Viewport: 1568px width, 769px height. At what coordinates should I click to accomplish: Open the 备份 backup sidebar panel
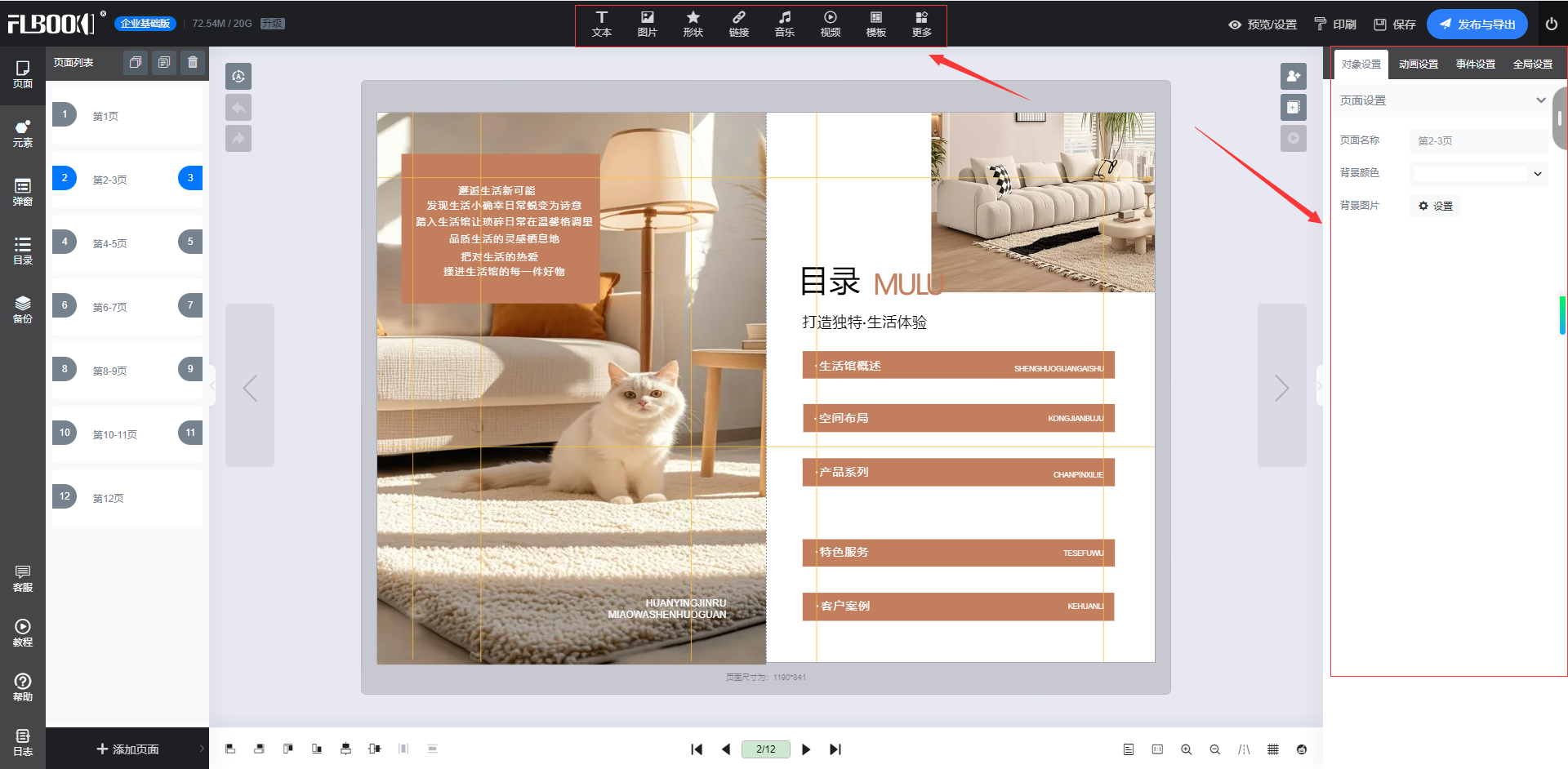[x=23, y=310]
